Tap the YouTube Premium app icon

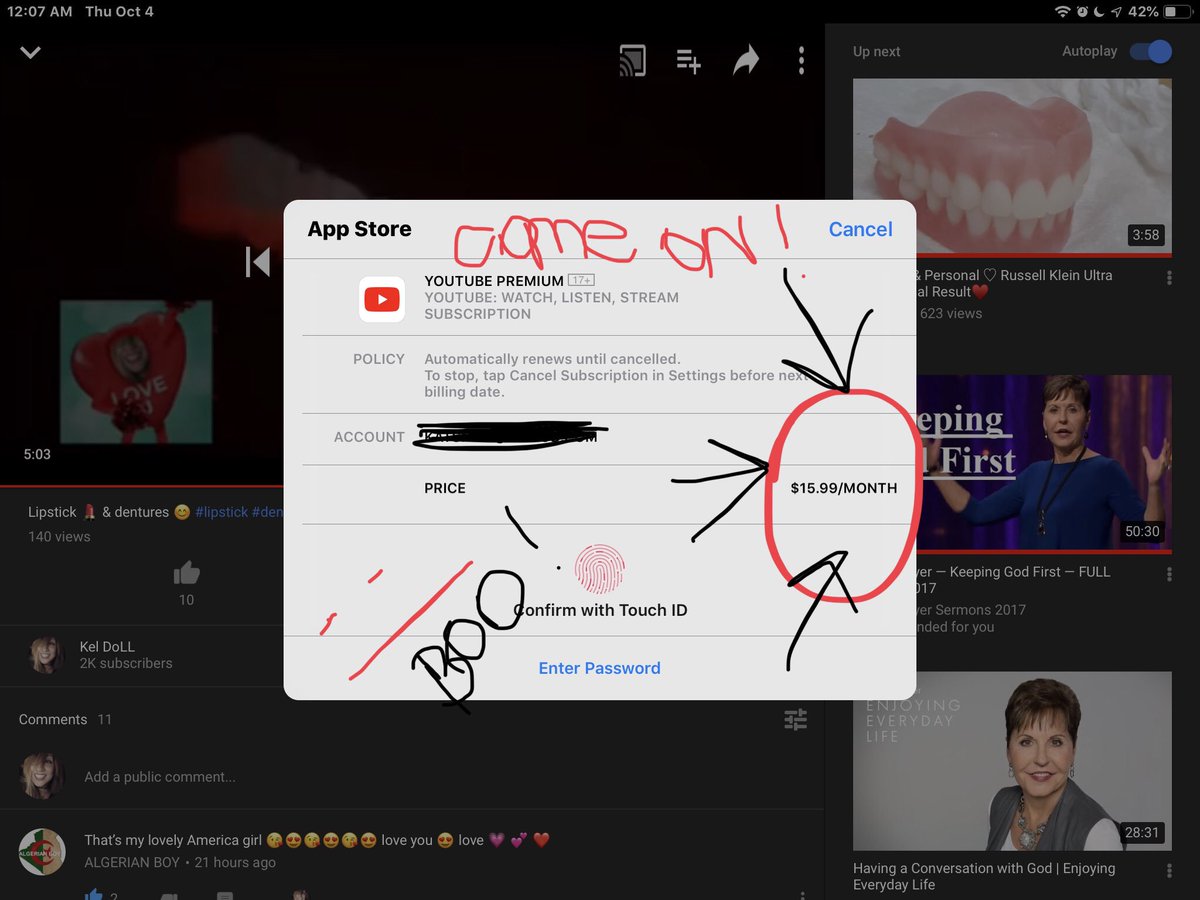point(382,298)
